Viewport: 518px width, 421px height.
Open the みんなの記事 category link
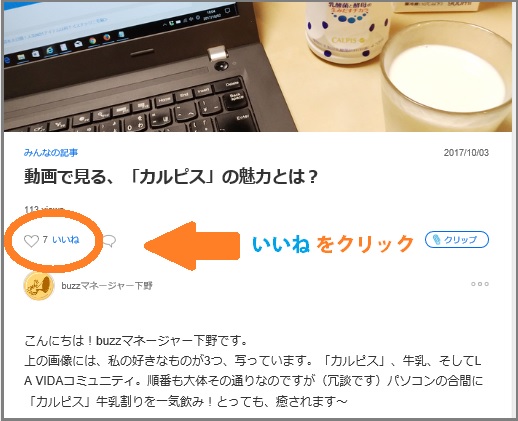pos(51,153)
